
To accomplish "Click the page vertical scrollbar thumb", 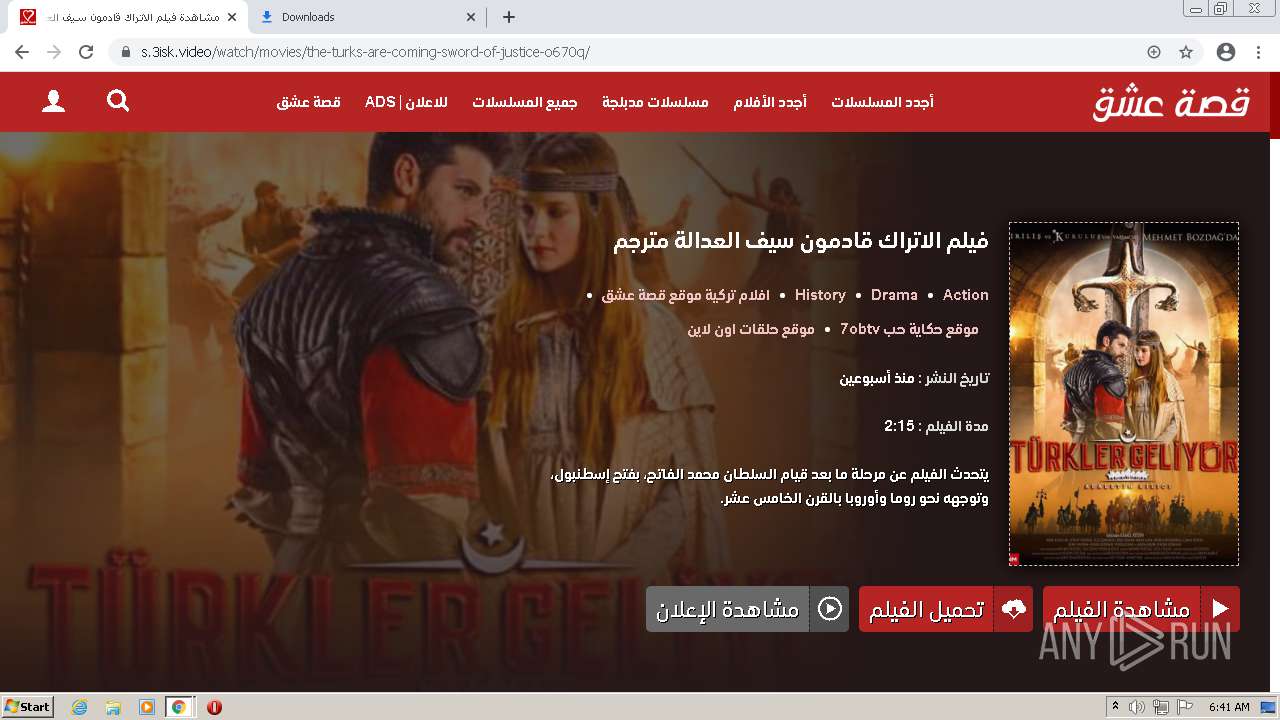I will pos(1275,105).
